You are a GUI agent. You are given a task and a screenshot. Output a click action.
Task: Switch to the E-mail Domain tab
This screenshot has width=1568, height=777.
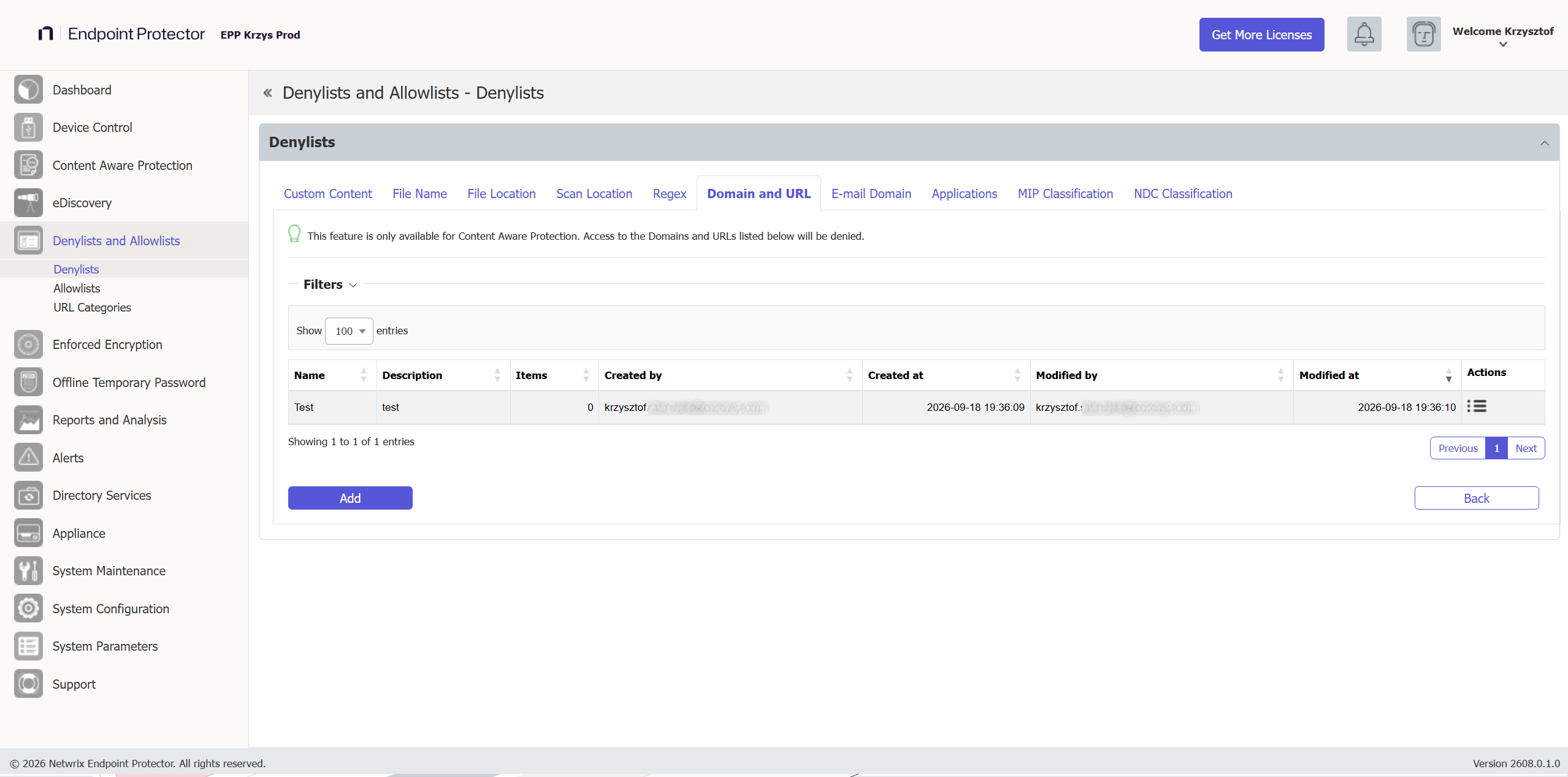(x=871, y=194)
